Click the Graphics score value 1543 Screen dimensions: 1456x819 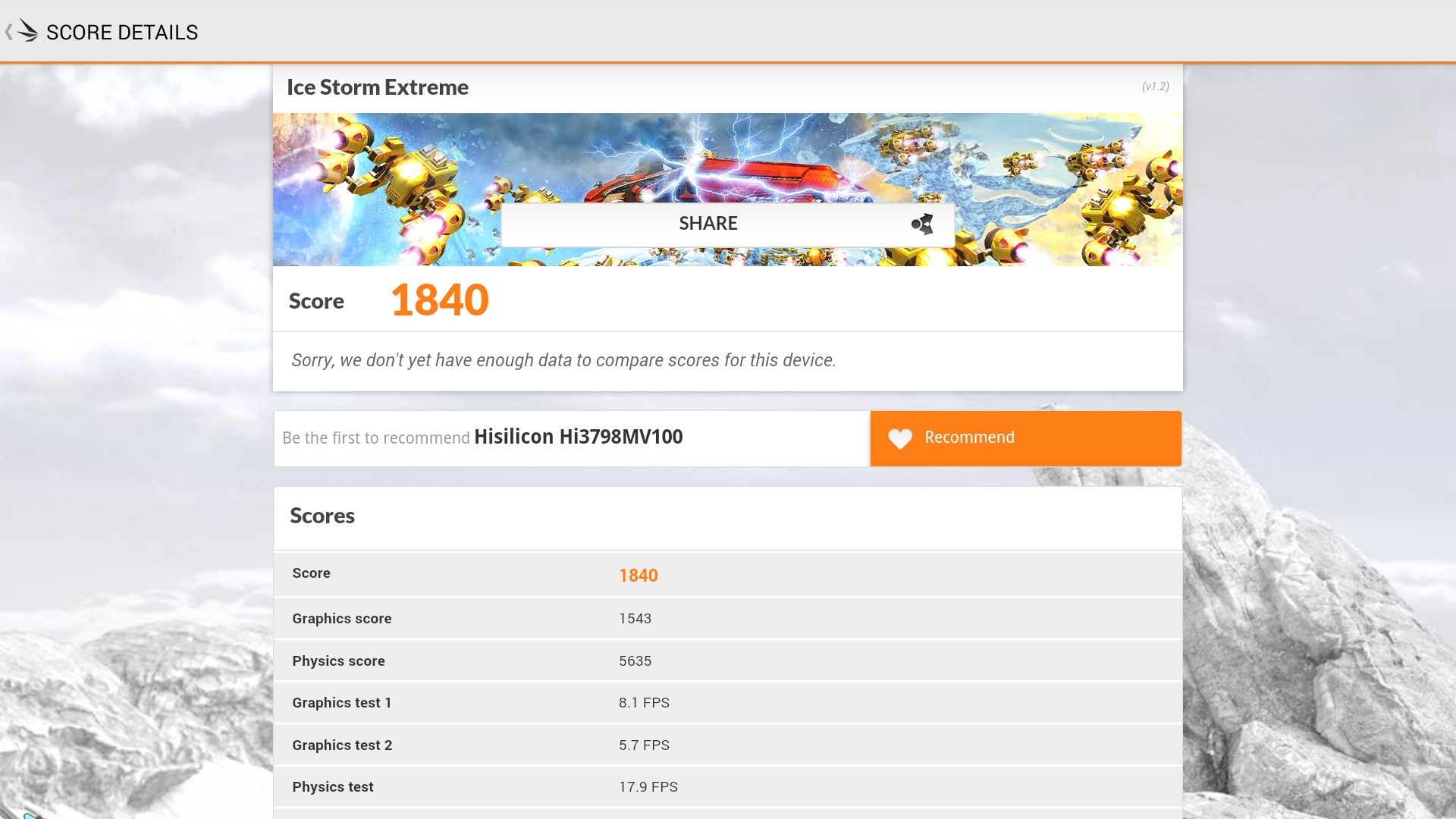coord(635,619)
